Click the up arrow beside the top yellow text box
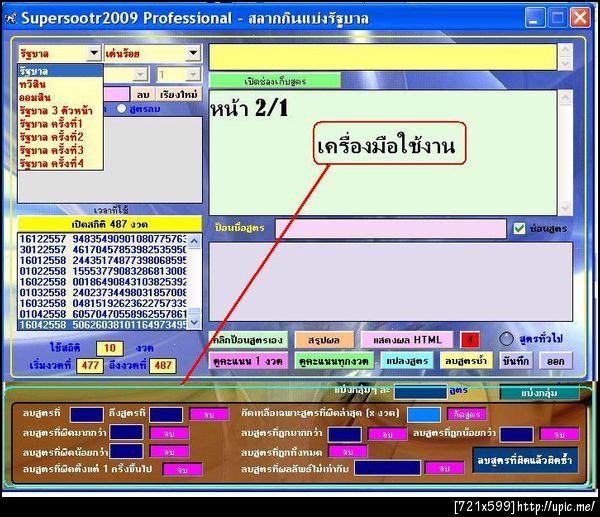The height and width of the screenshot is (517, 600). point(566,50)
